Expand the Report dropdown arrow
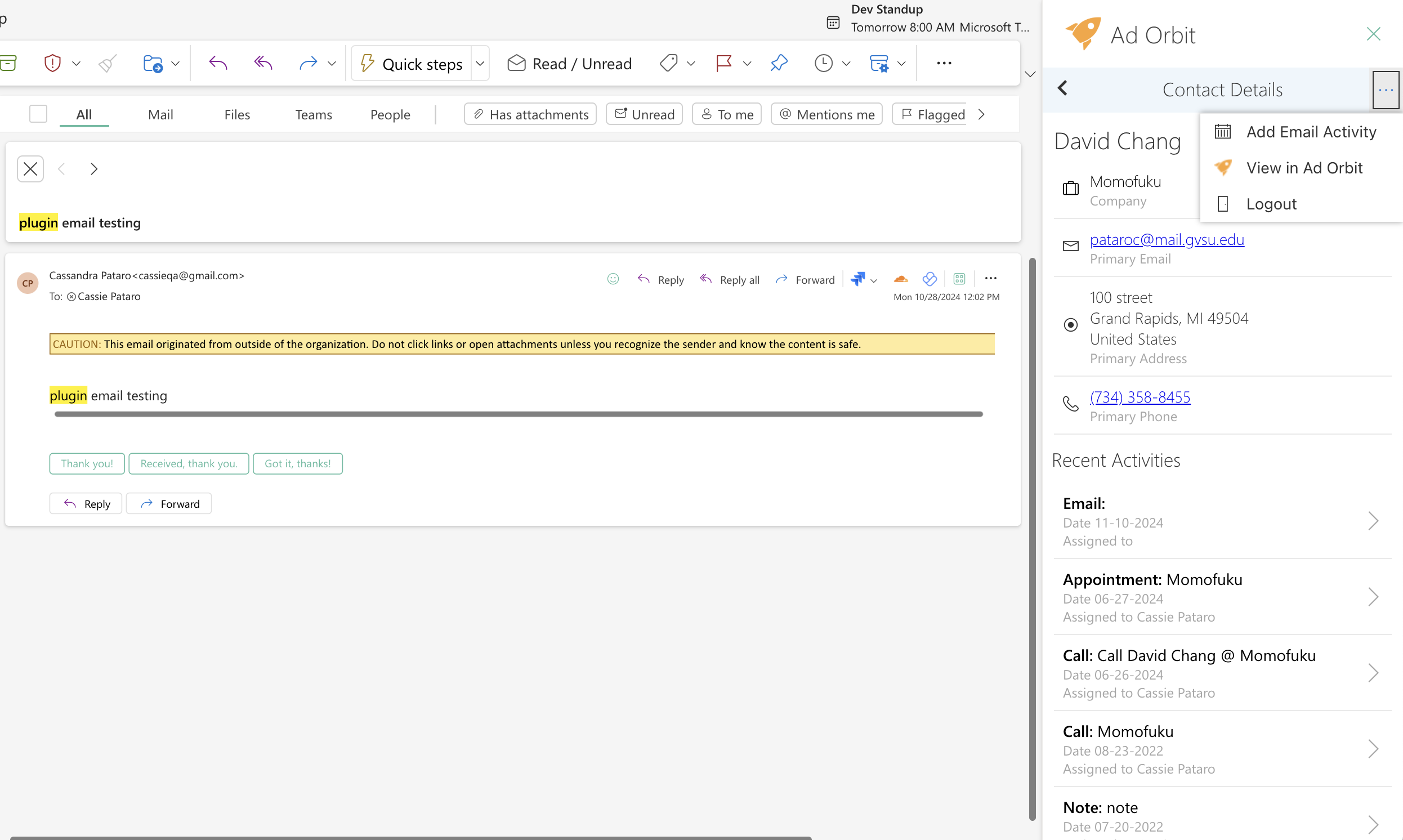The width and height of the screenshot is (1403, 840). [76, 64]
